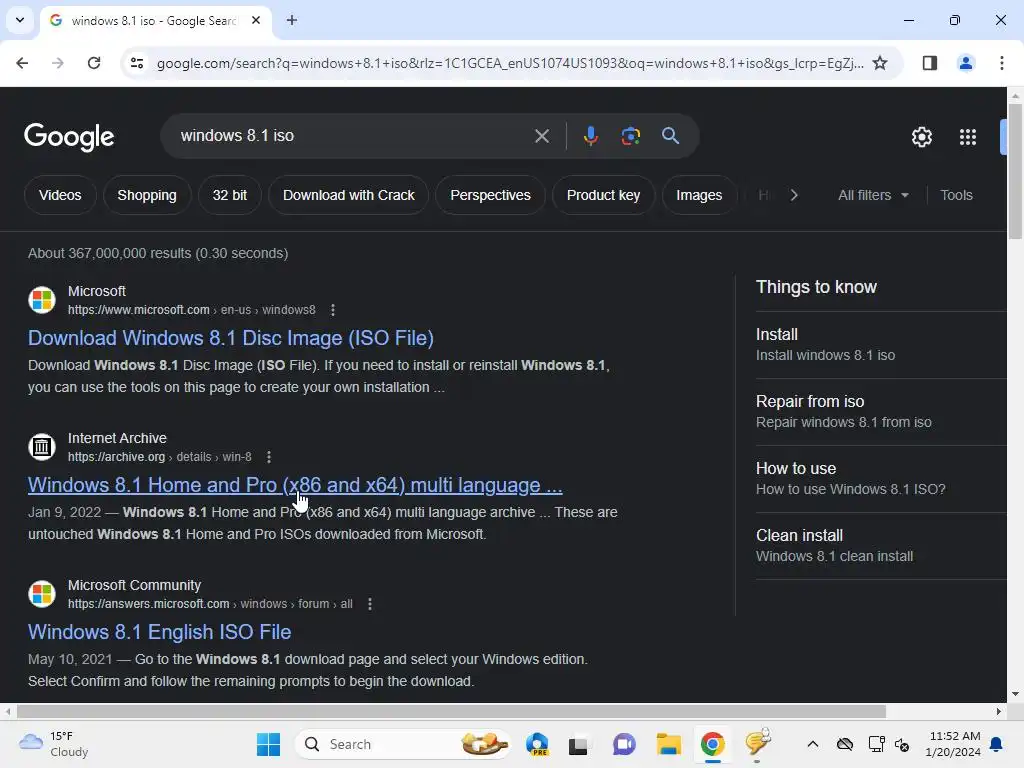
Task: Click the Microsoft site favicon
Action: point(42,300)
